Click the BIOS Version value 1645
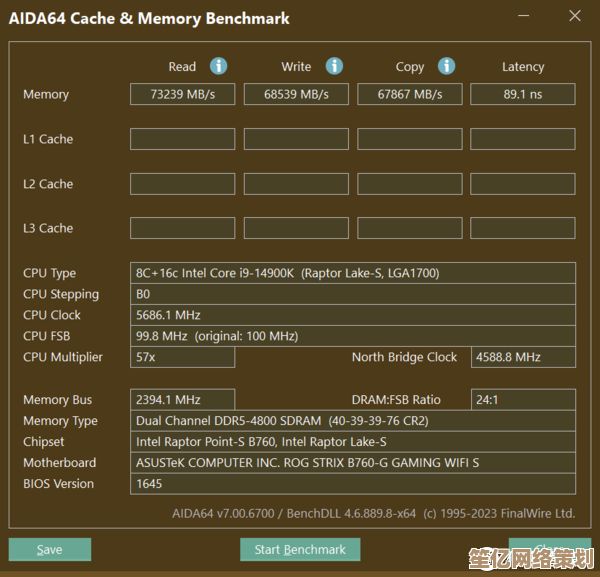Image resolution: width=600 pixels, height=577 pixels. tap(353, 484)
